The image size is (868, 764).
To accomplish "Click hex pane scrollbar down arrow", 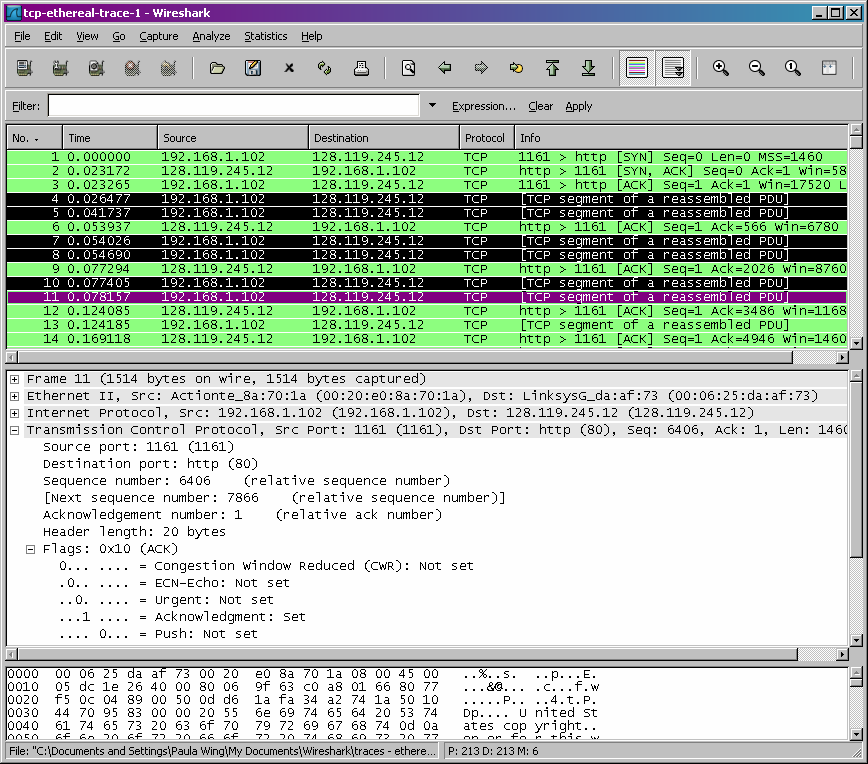I will pos(856,734).
